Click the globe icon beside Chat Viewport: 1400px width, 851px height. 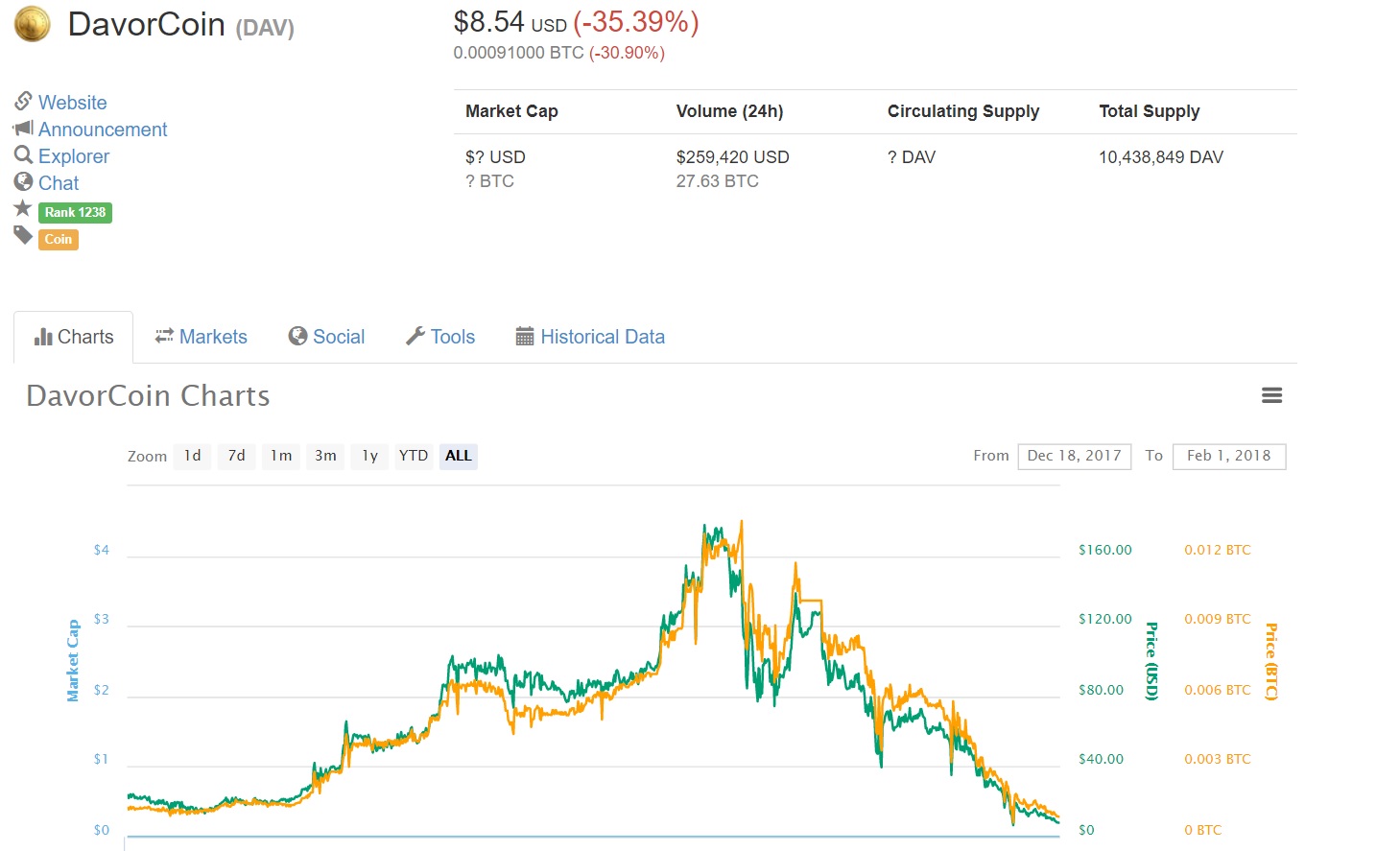point(23,181)
